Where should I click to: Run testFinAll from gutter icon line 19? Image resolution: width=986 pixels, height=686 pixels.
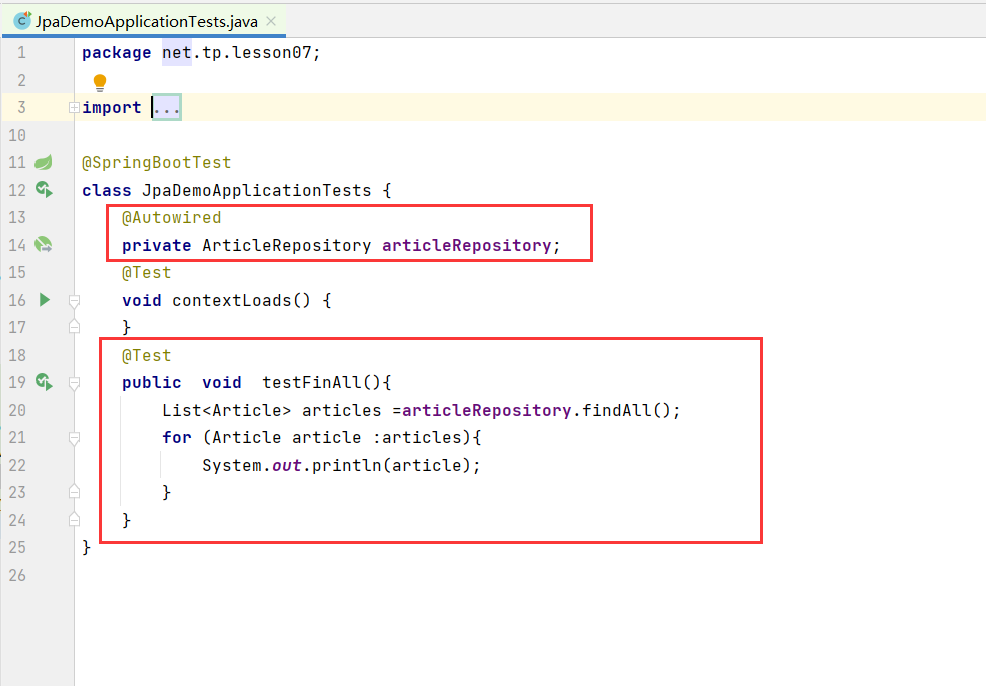(44, 382)
